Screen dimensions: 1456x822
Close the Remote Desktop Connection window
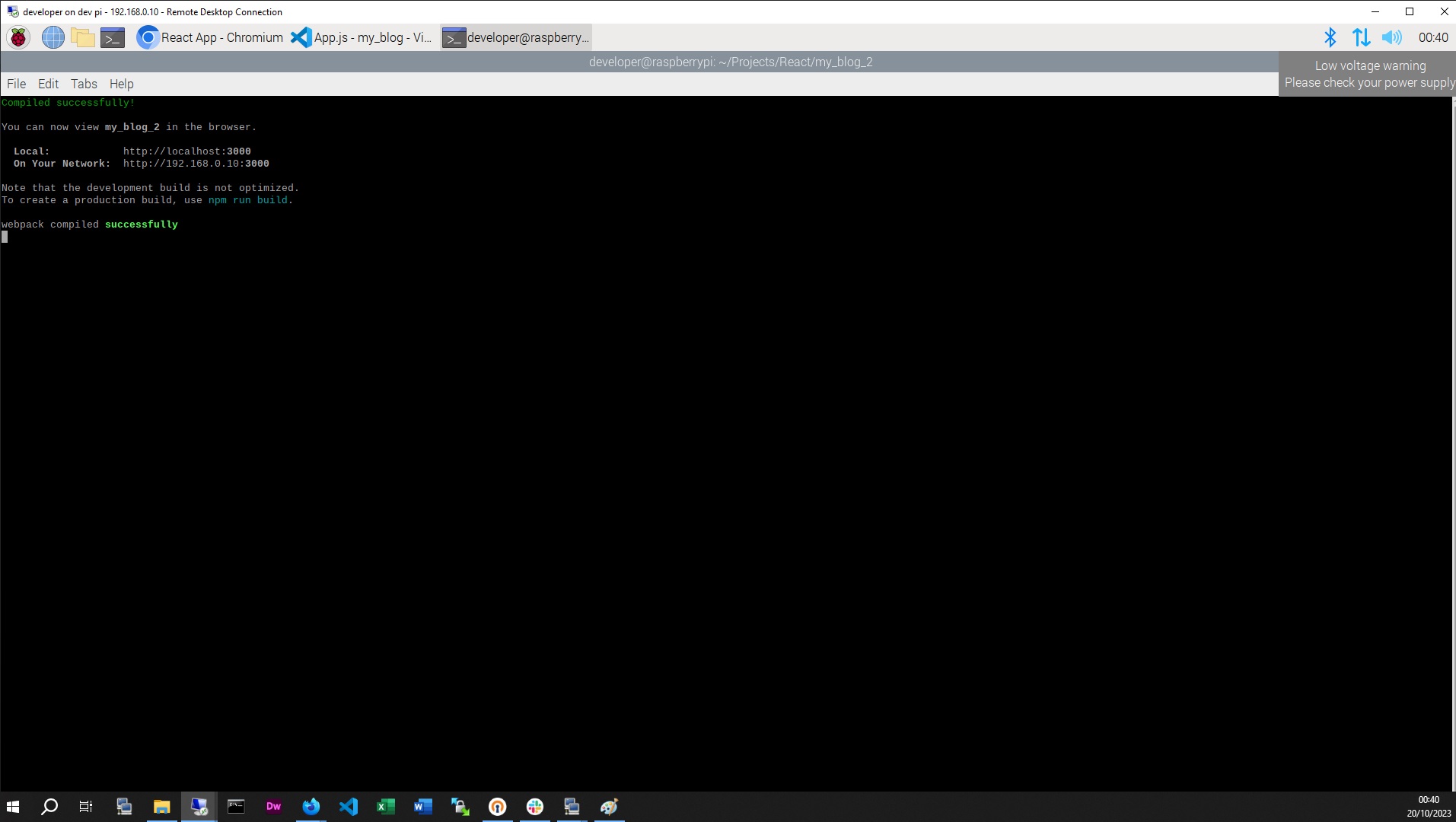click(1443, 11)
